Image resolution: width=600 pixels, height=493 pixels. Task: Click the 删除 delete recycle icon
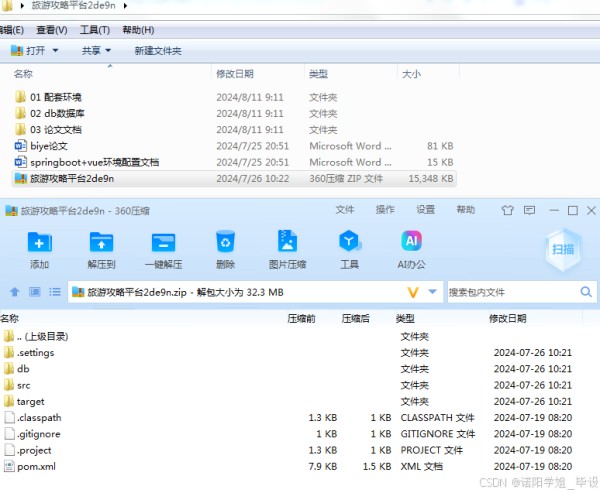pyautogui.click(x=225, y=242)
